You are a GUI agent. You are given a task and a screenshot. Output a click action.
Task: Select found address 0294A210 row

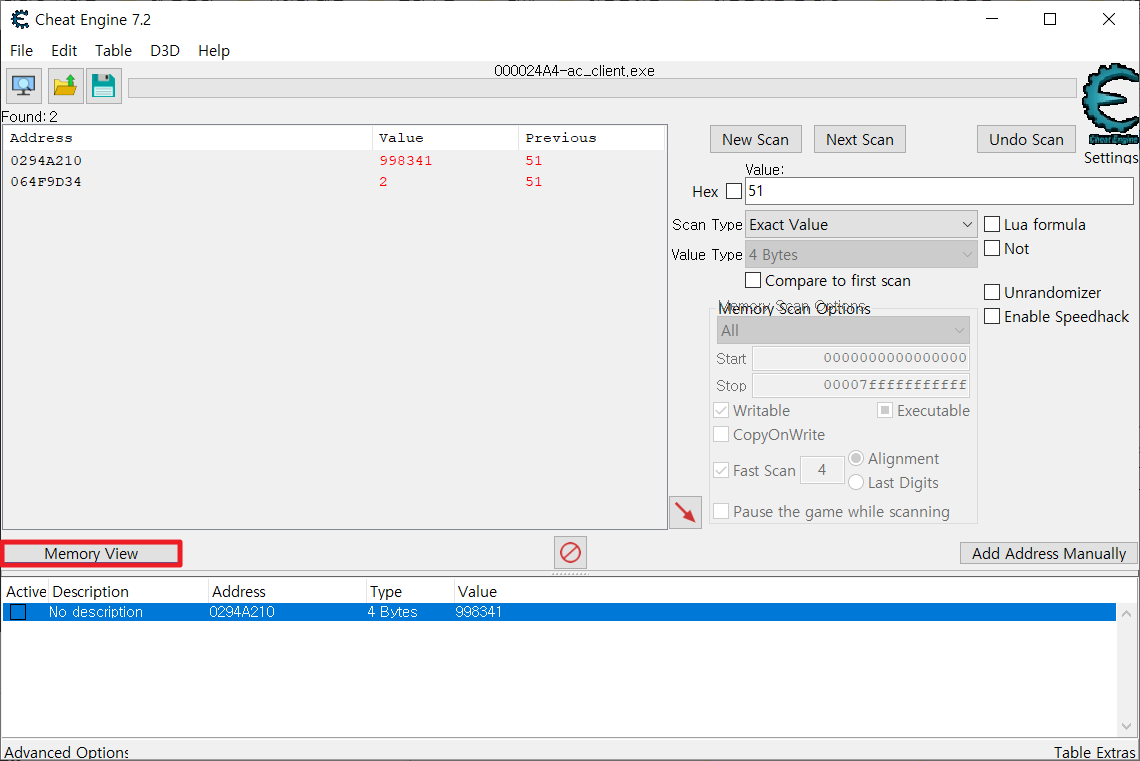click(x=334, y=161)
